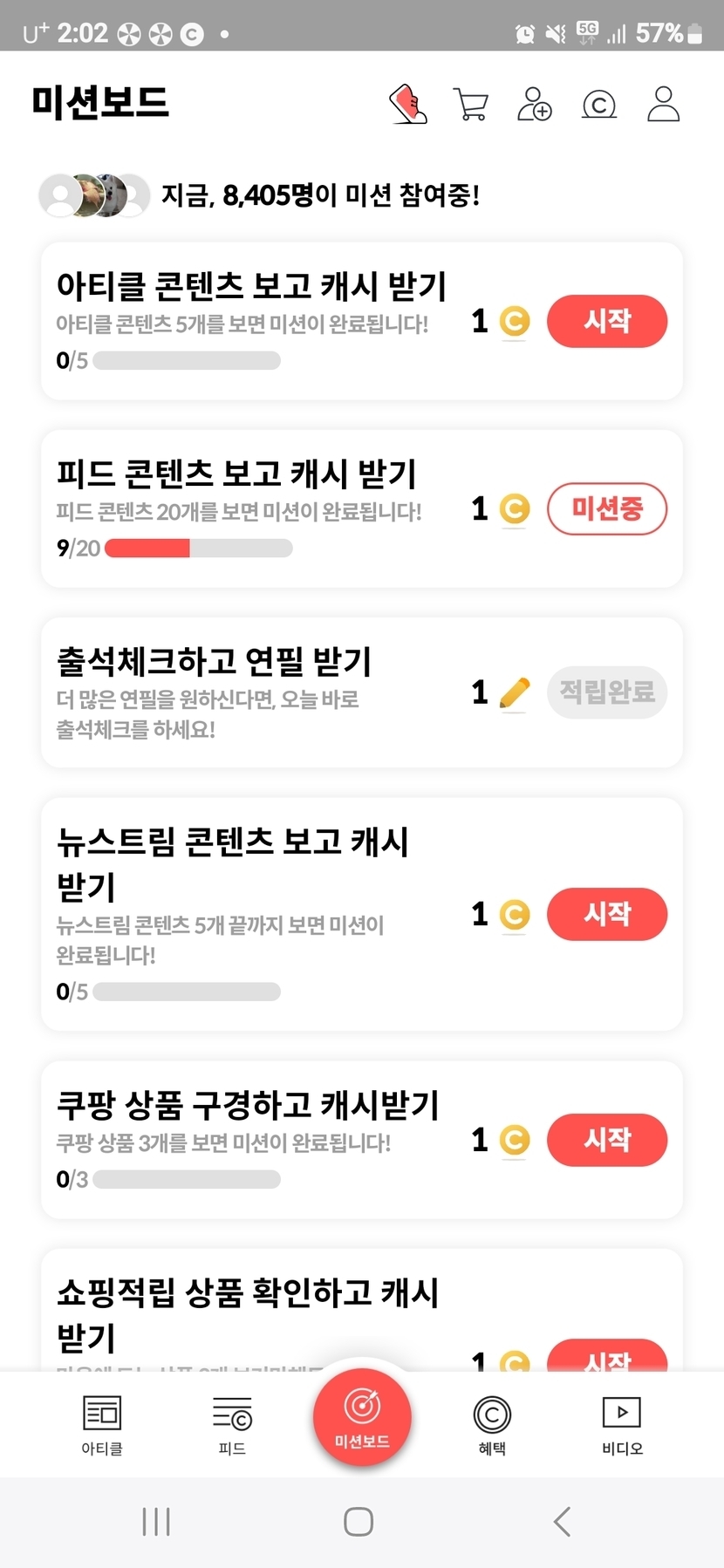Start the 뉴스트림 콘텐츠 mission
The width and height of the screenshot is (724, 1568).
(x=607, y=914)
